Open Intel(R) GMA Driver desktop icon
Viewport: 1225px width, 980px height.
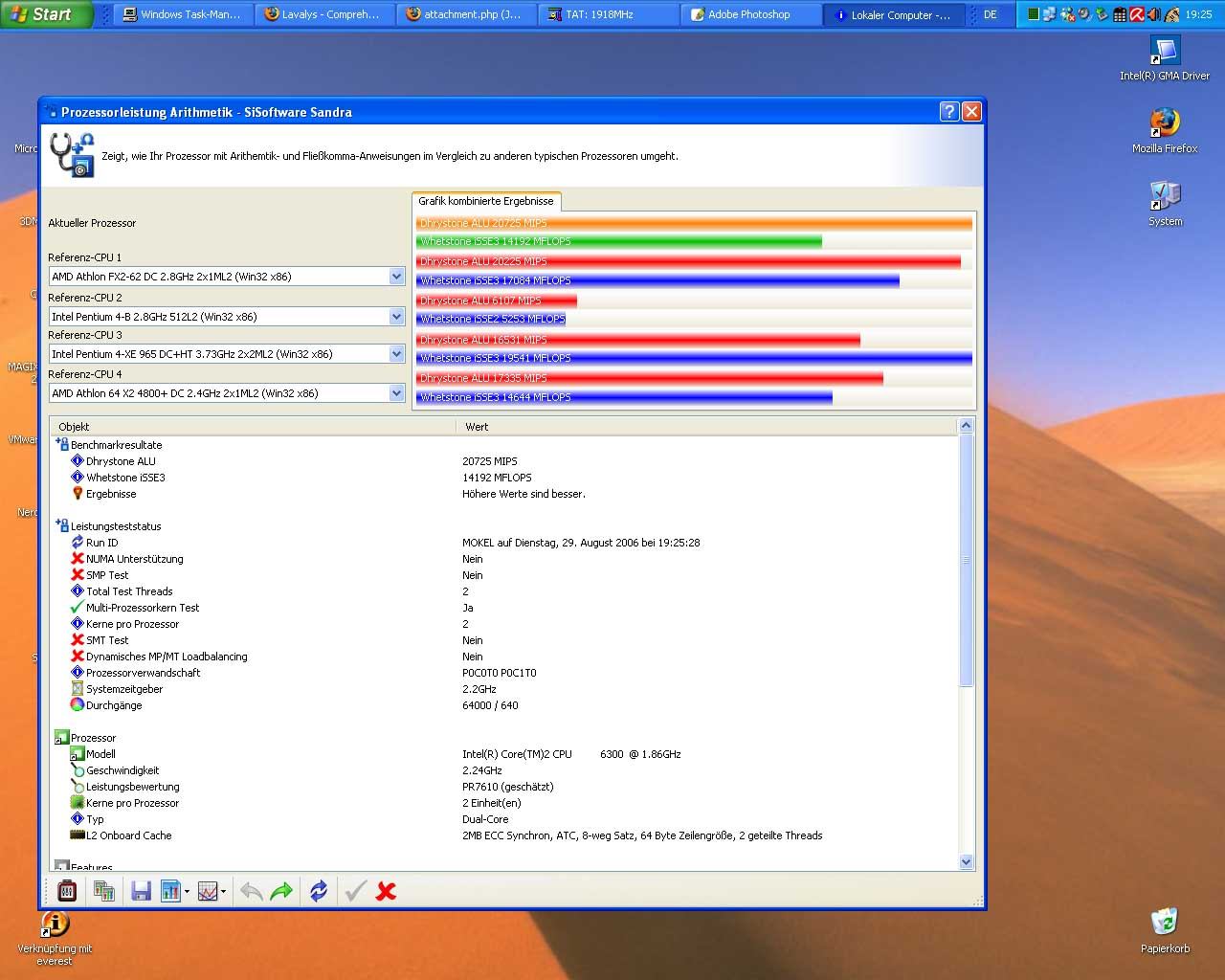[1165, 57]
